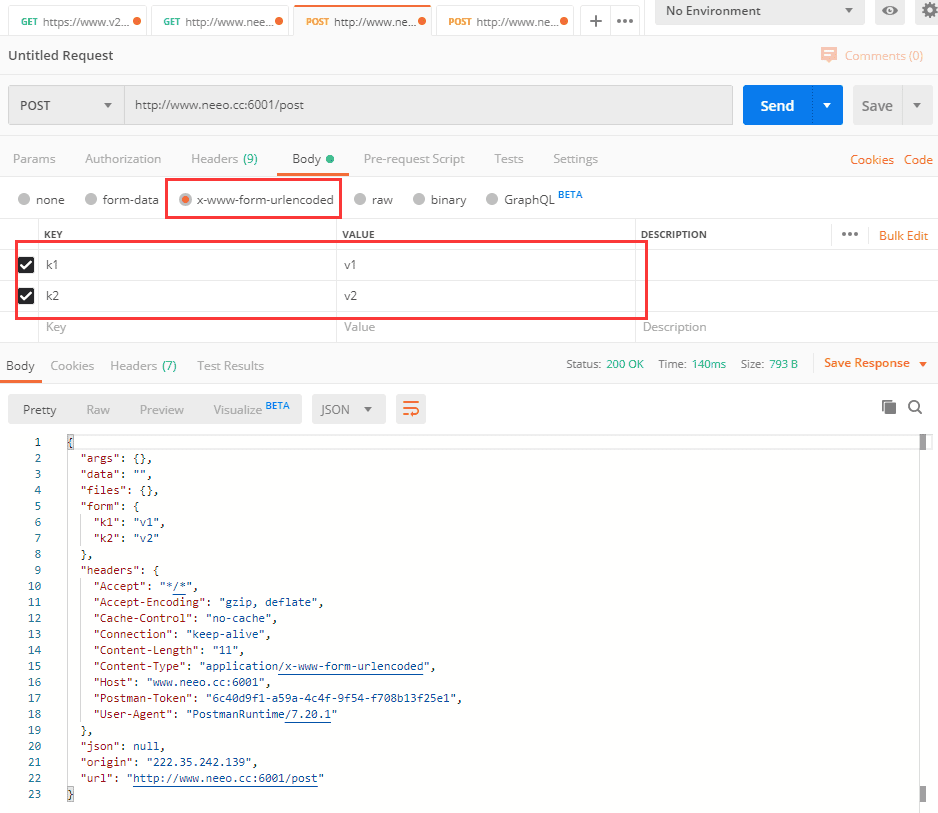Switch to the GET http://www.nee tab
The width and height of the screenshot is (938, 813).
tap(220, 22)
